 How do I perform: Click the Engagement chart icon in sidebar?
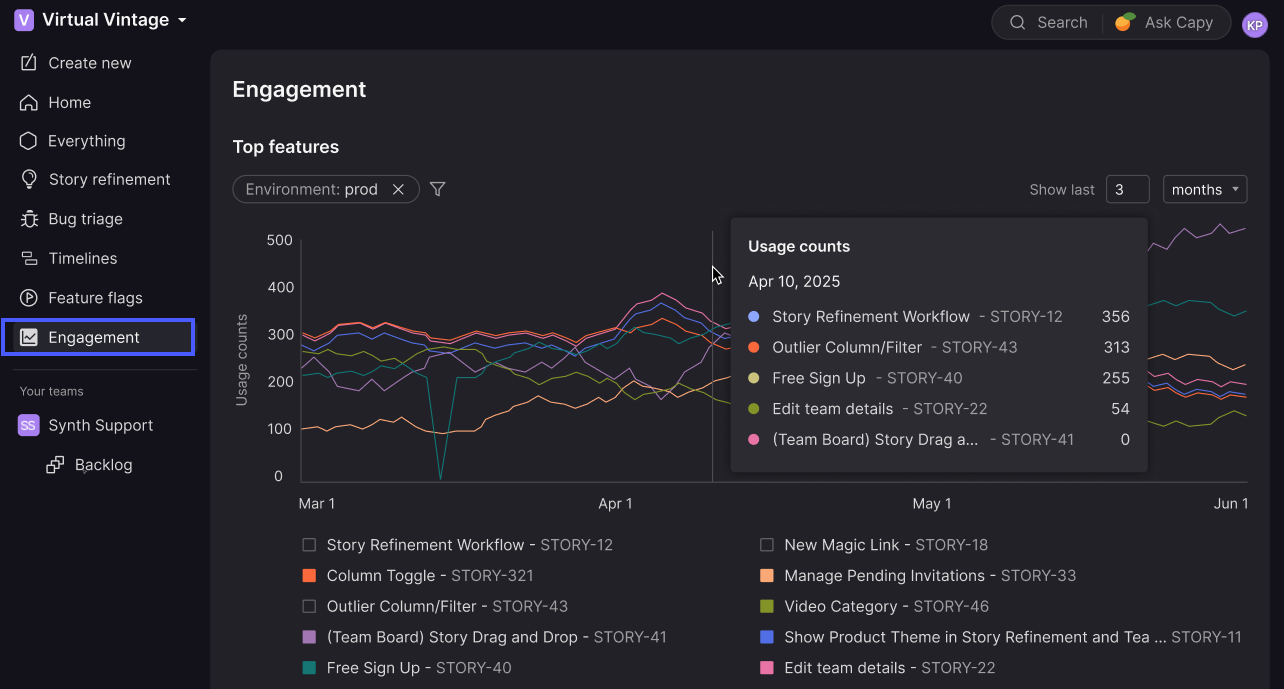pos(29,337)
